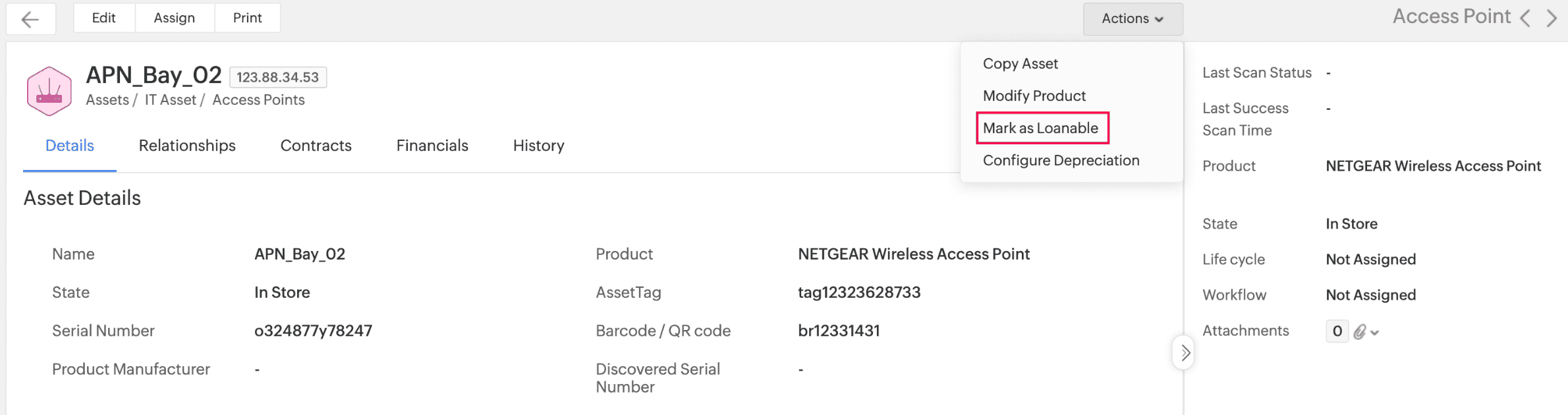Open the IT Asset breadcrumb link
The height and width of the screenshot is (415, 1568).
(170, 100)
